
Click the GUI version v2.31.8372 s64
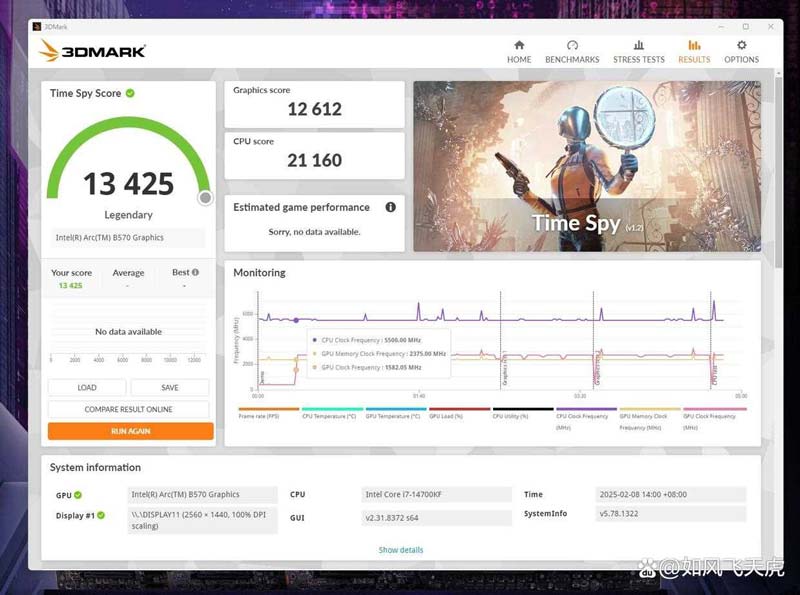pos(436,517)
